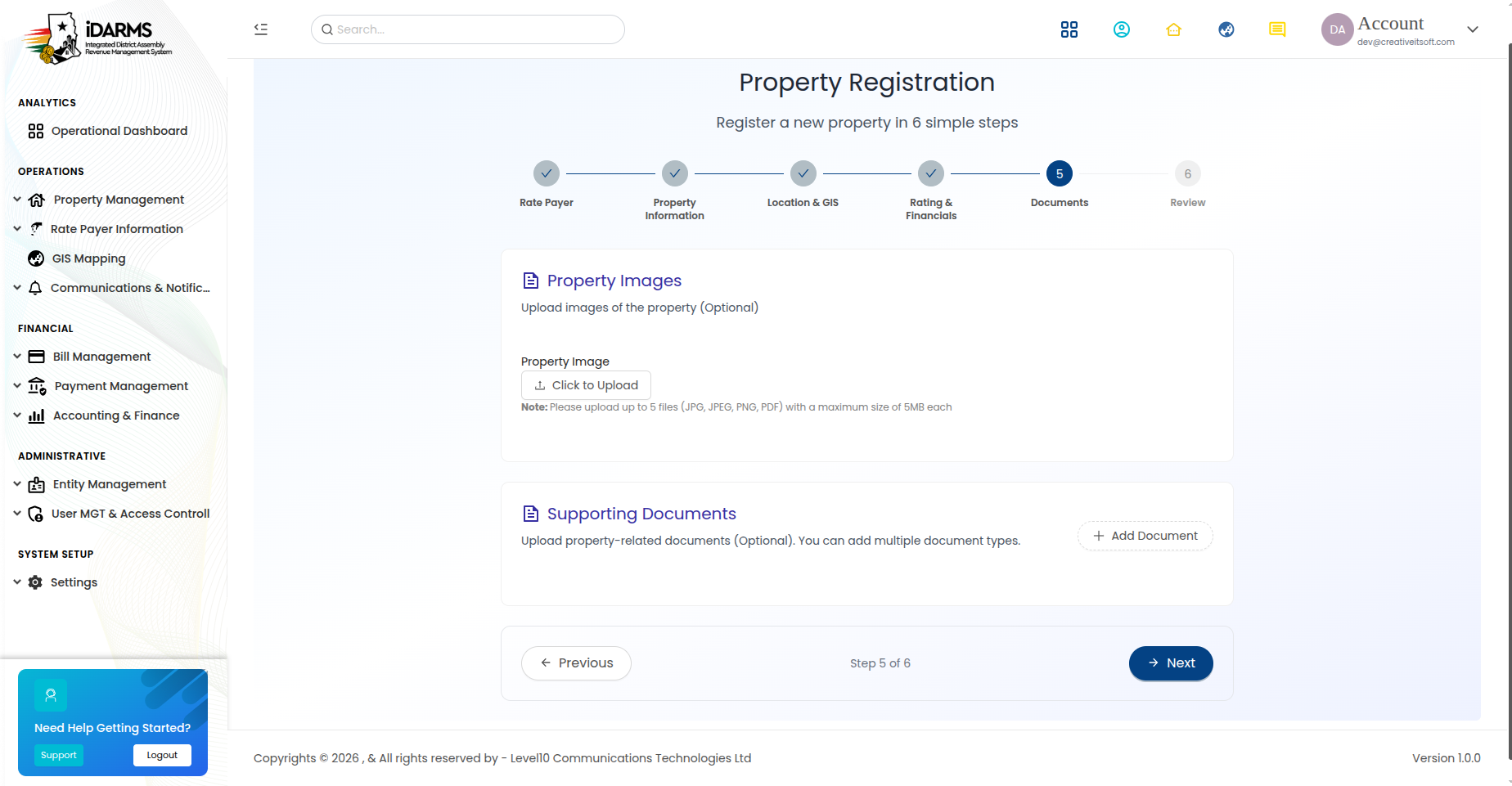This screenshot has height=786, width=1512.
Task: Click the Logout button
Action: [162, 755]
